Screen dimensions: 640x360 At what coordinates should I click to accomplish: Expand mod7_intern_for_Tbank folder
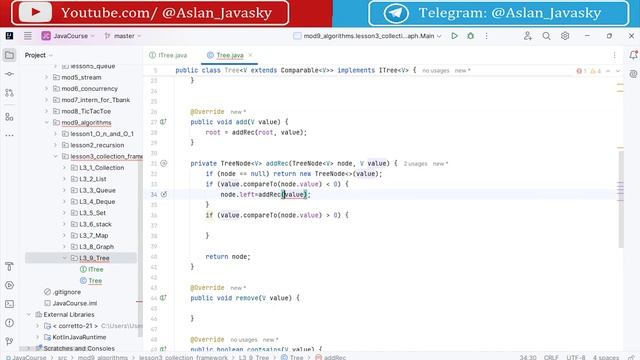click(46, 100)
